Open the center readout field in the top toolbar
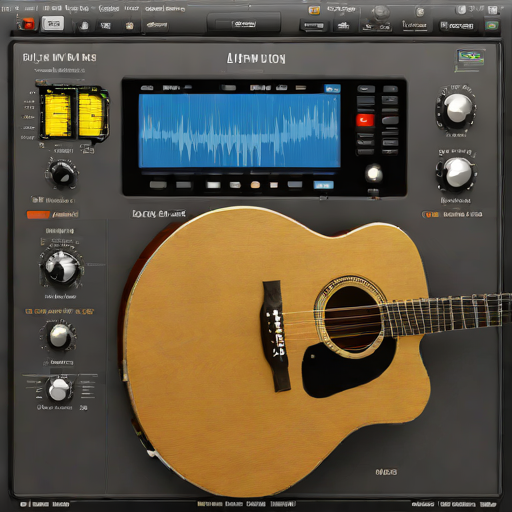Image resolution: width=512 pixels, height=512 pixels. click(x=244, y=24)
